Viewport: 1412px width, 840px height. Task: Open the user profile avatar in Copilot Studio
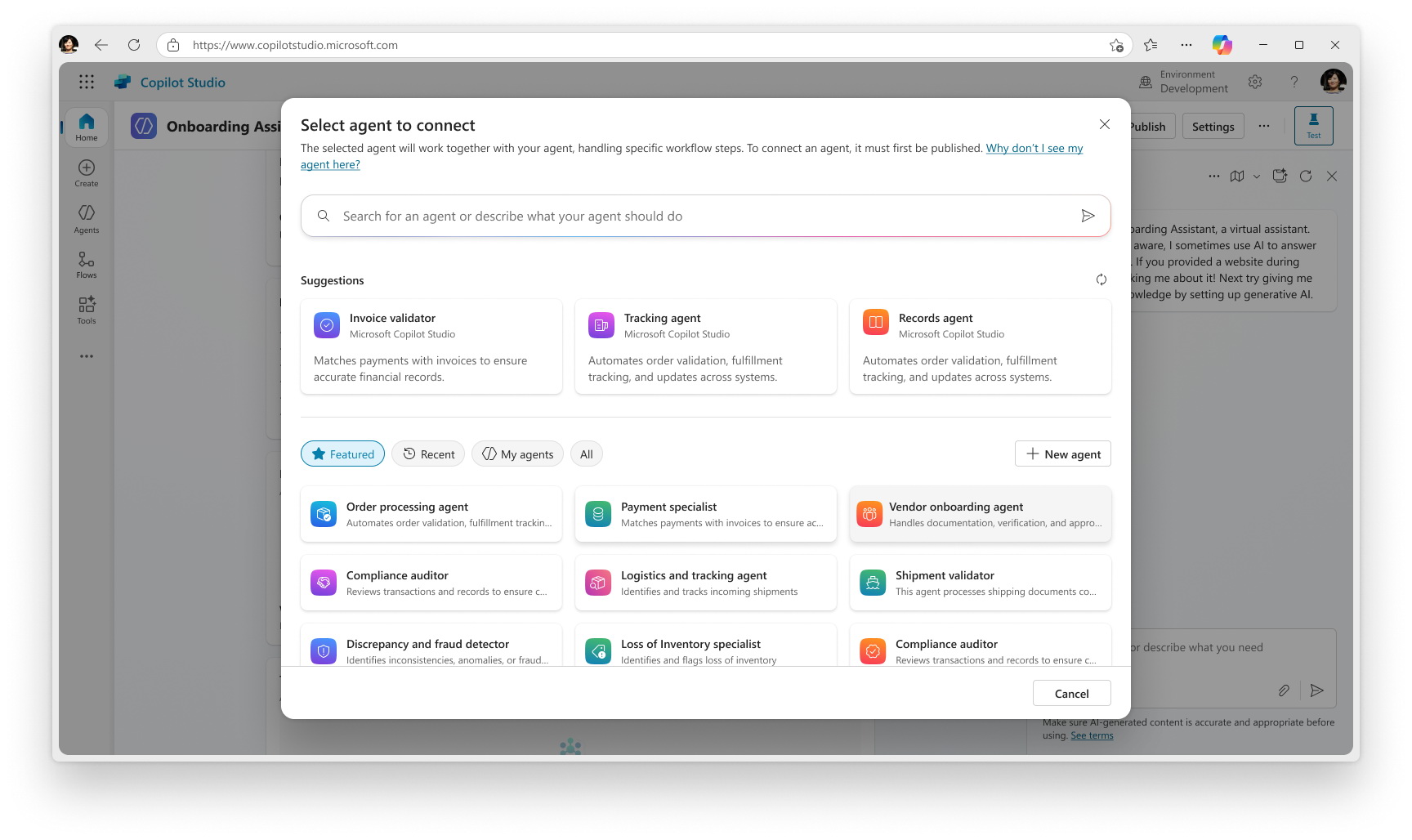1334,82
